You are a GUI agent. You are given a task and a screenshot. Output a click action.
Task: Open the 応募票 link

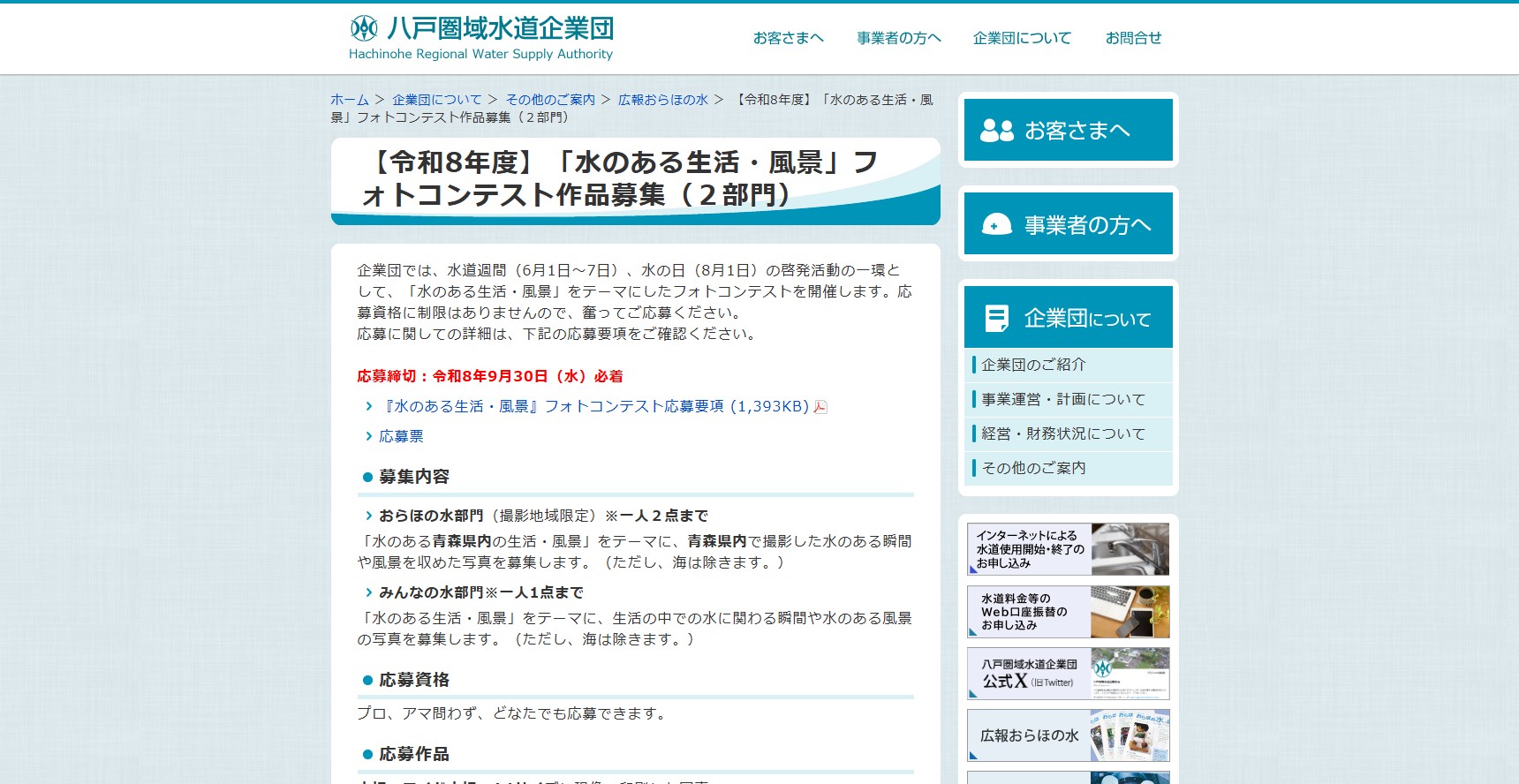[x=401, y=436]
